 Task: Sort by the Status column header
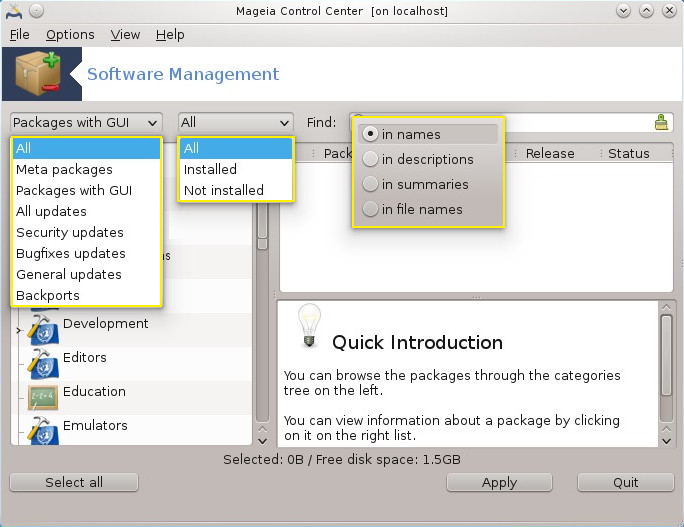tap(629, 153)
